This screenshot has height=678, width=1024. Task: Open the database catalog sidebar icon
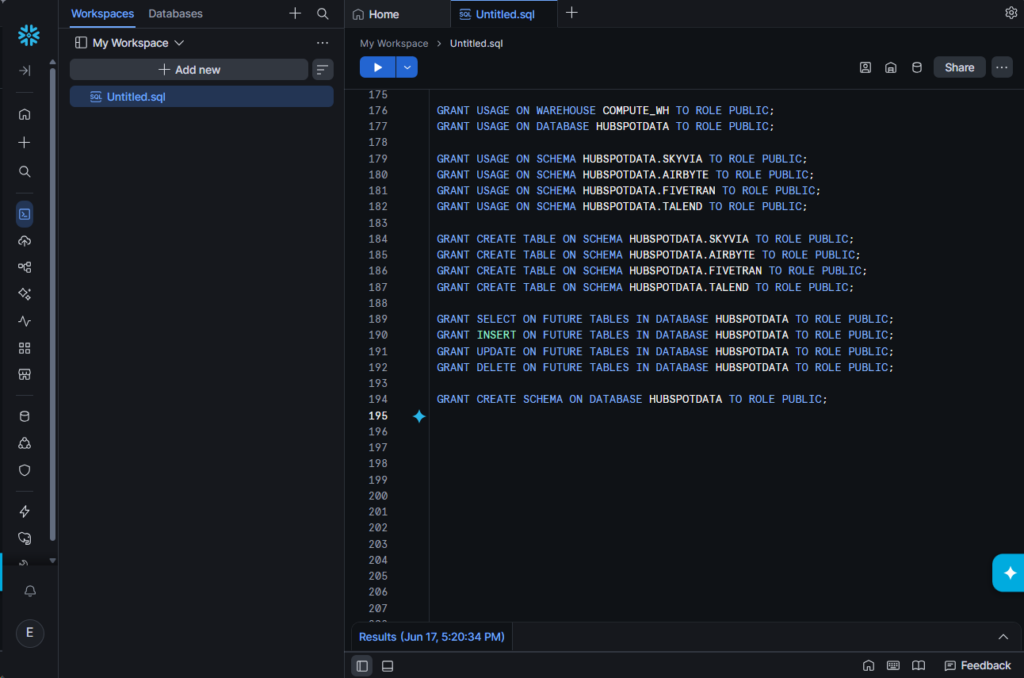tap(25, 417)
